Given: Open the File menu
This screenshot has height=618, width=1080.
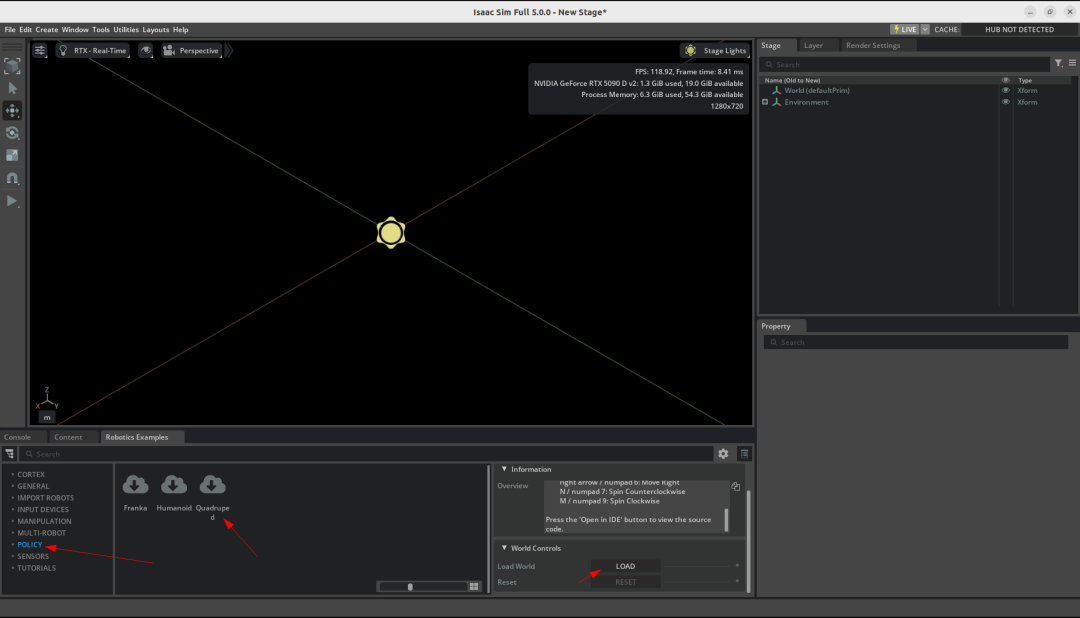Looking at the screenshot, I should (x=10, y=30).
